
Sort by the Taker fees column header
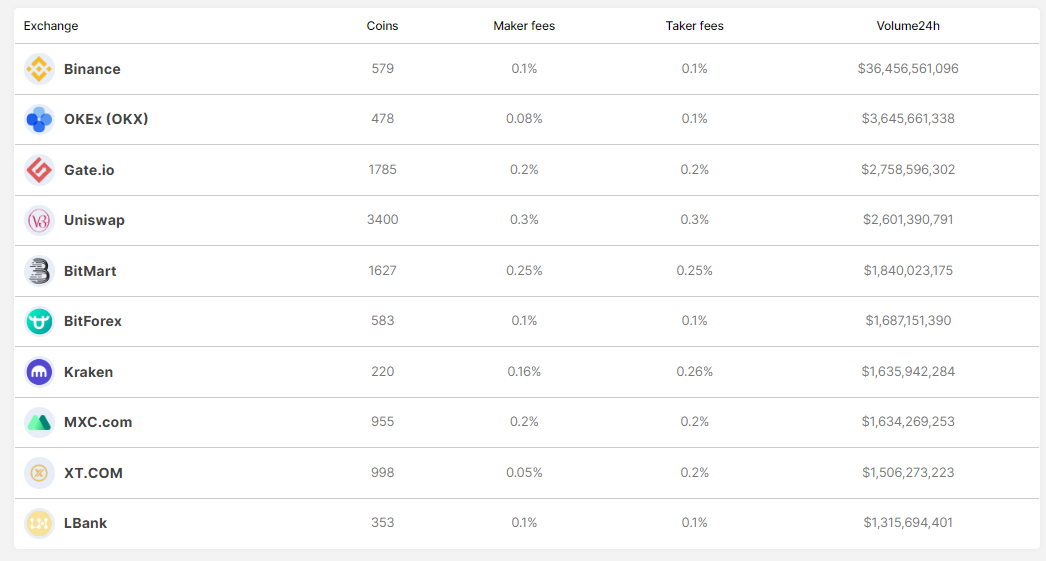click(694, 26)
